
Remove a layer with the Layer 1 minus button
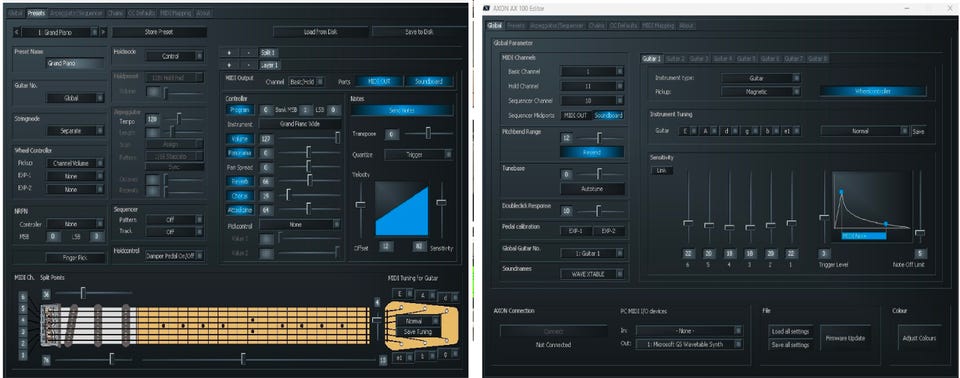click(x=249, y=64)
